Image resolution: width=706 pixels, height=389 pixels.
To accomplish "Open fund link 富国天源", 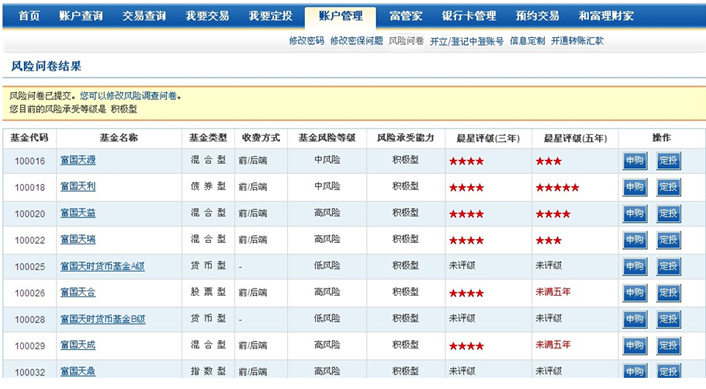I will 78,160.
